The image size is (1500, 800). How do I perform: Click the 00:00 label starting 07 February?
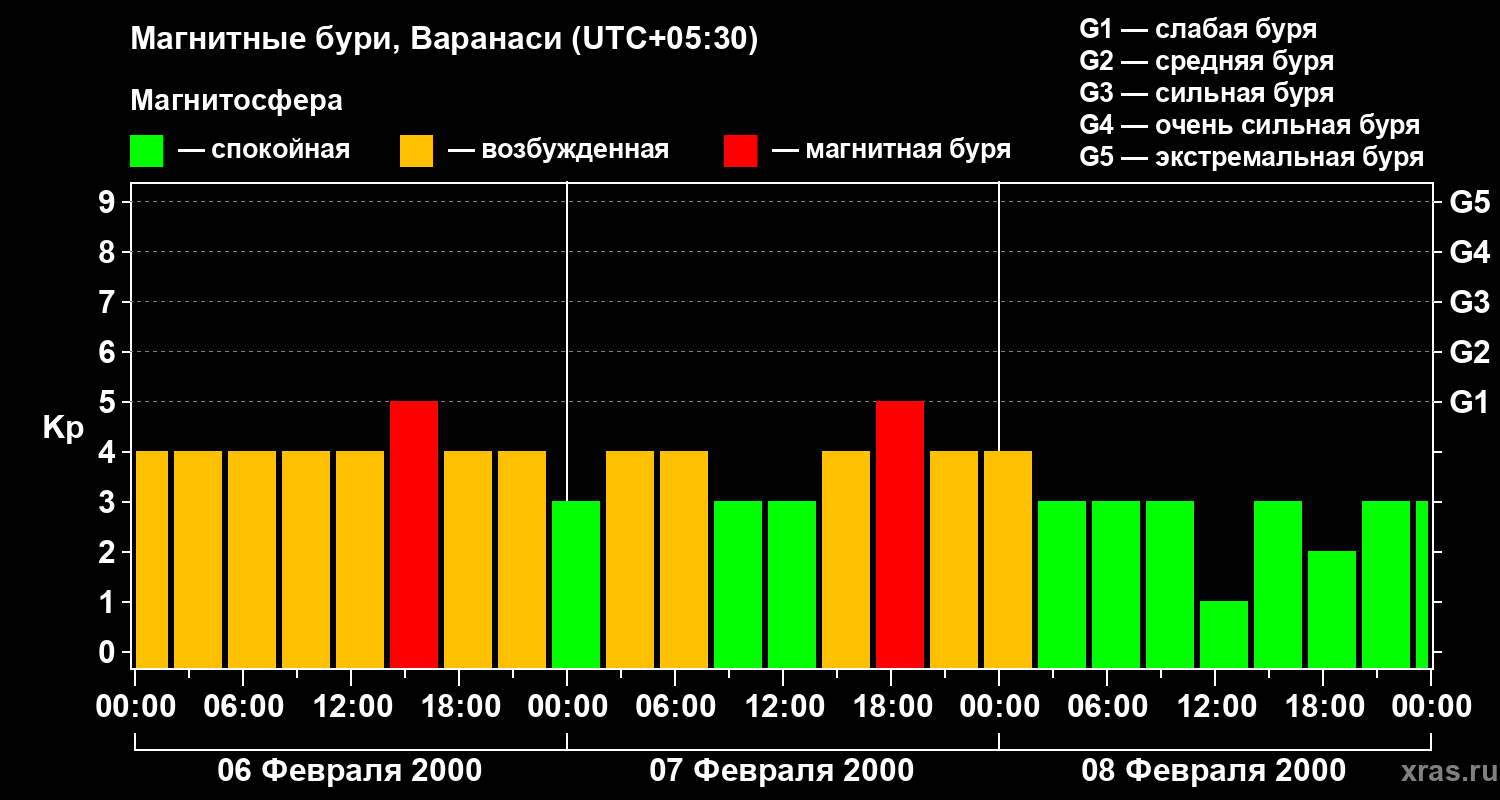567,707
